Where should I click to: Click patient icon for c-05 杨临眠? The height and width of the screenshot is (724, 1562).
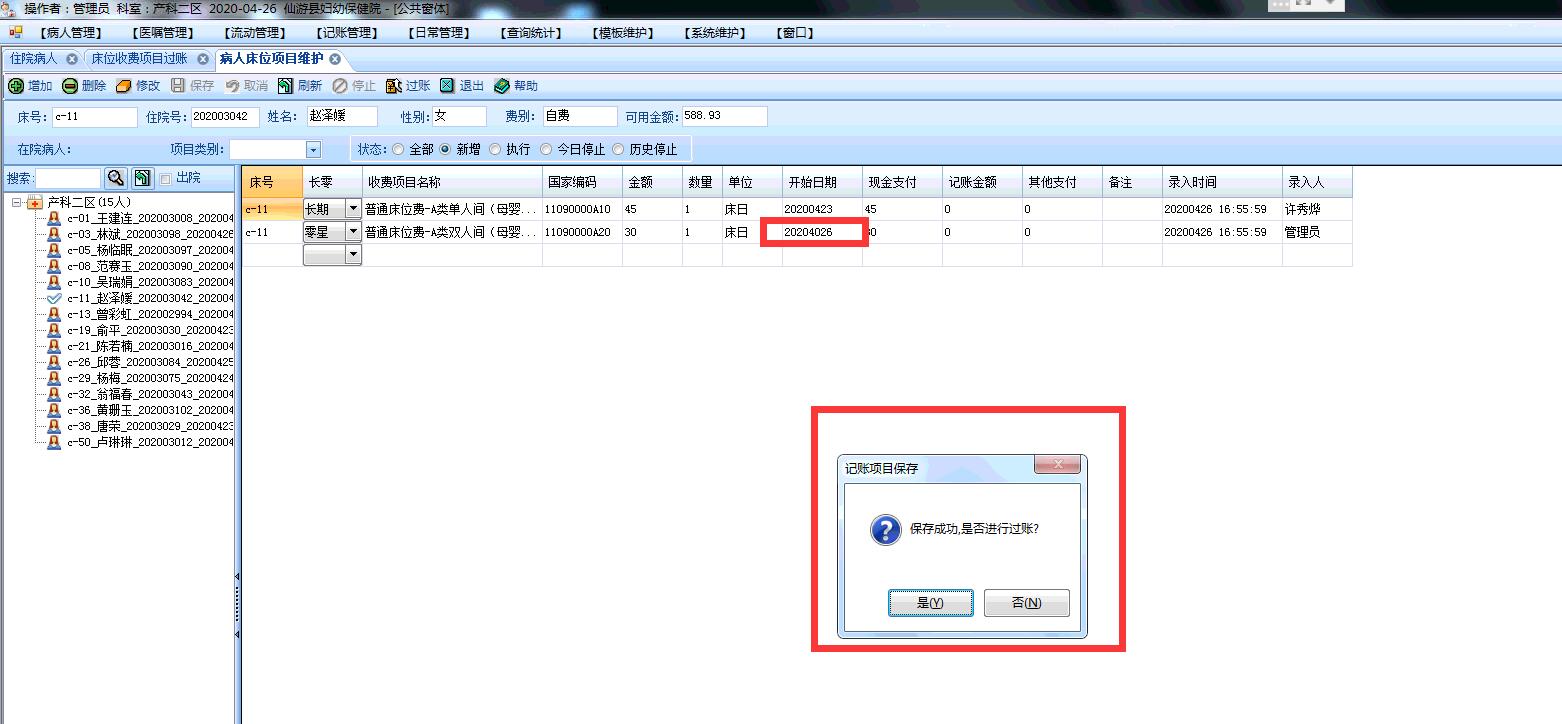pos(54,250)
